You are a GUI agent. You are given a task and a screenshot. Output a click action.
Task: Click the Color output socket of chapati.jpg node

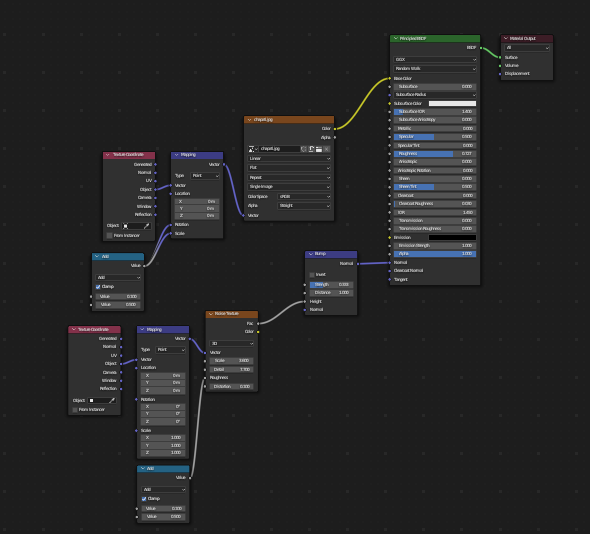coord(335,129)
